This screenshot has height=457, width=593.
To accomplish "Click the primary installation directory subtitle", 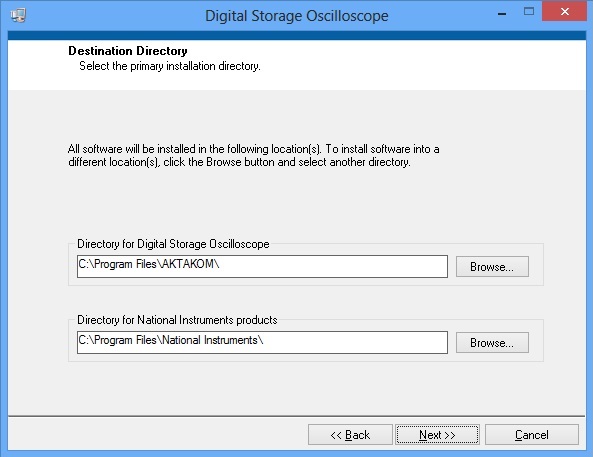I will point(170,66).
